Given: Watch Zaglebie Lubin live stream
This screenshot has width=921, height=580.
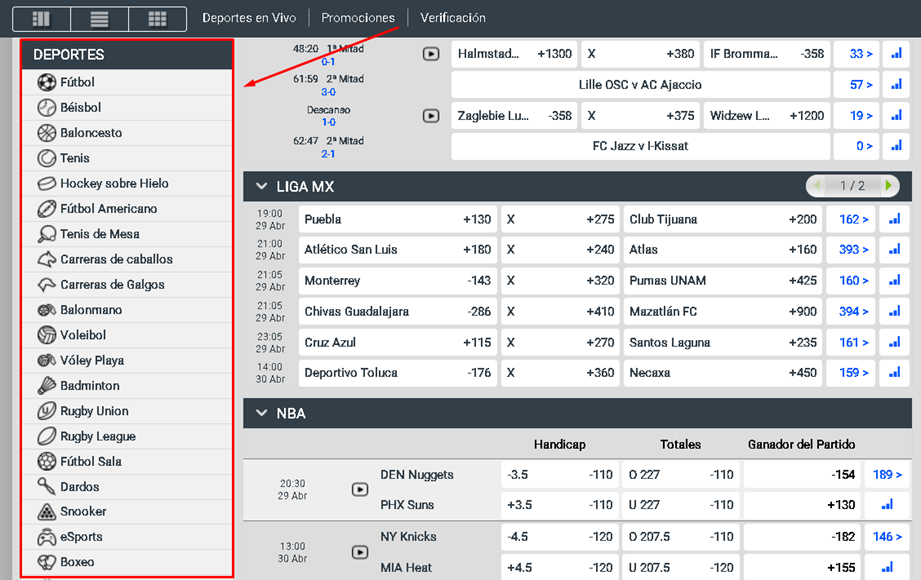Looking at the screenshot, I should [431, 116].
